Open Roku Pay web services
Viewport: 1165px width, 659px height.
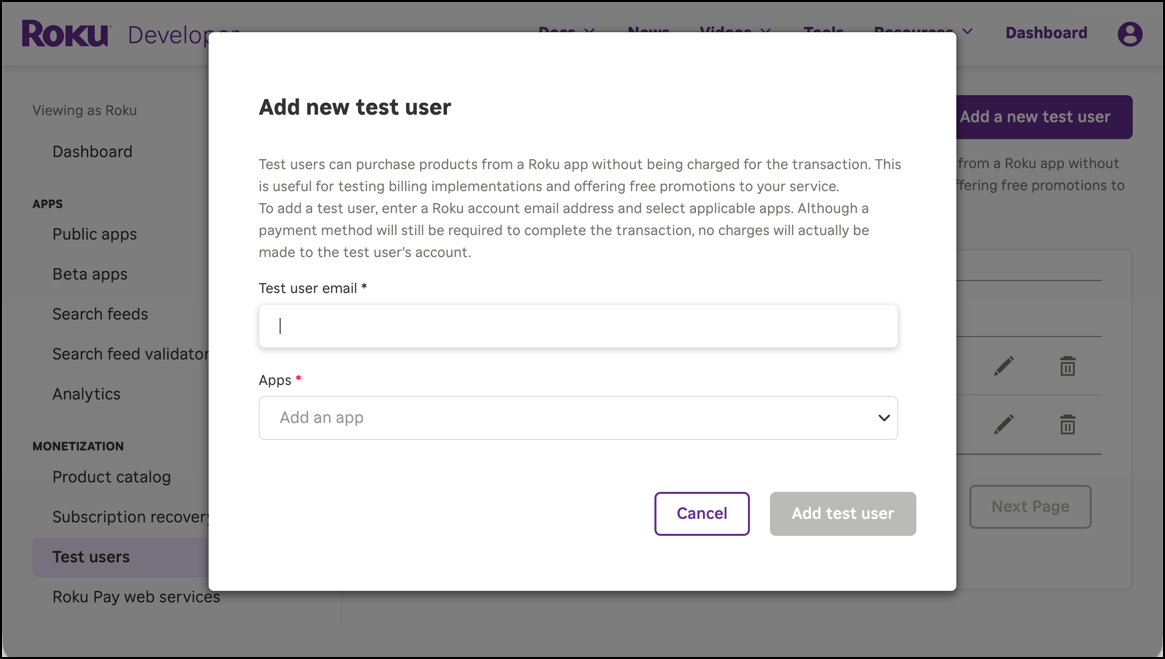[136, 597]
